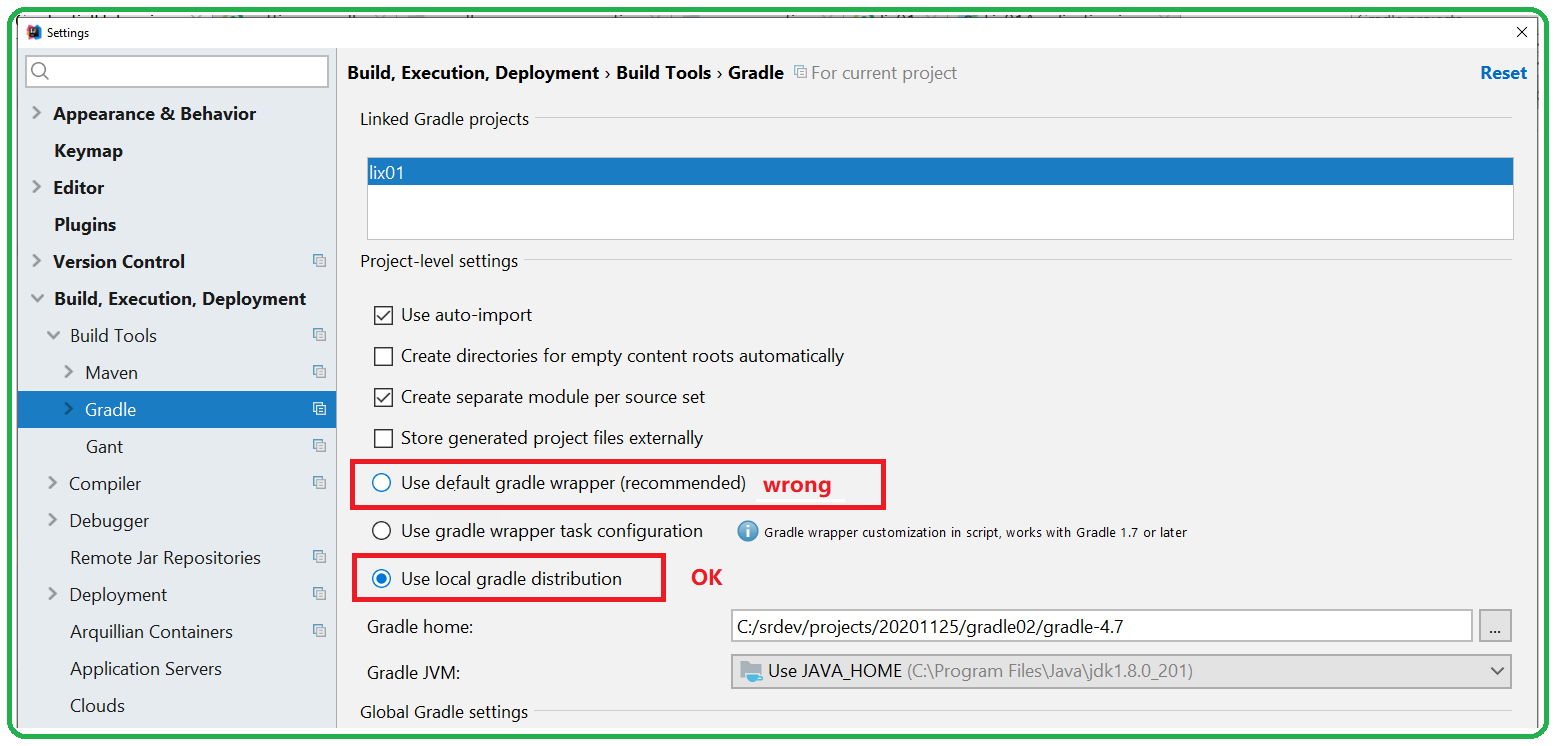
Task: Open Keymap settings page
Action: tap(88, 151)
